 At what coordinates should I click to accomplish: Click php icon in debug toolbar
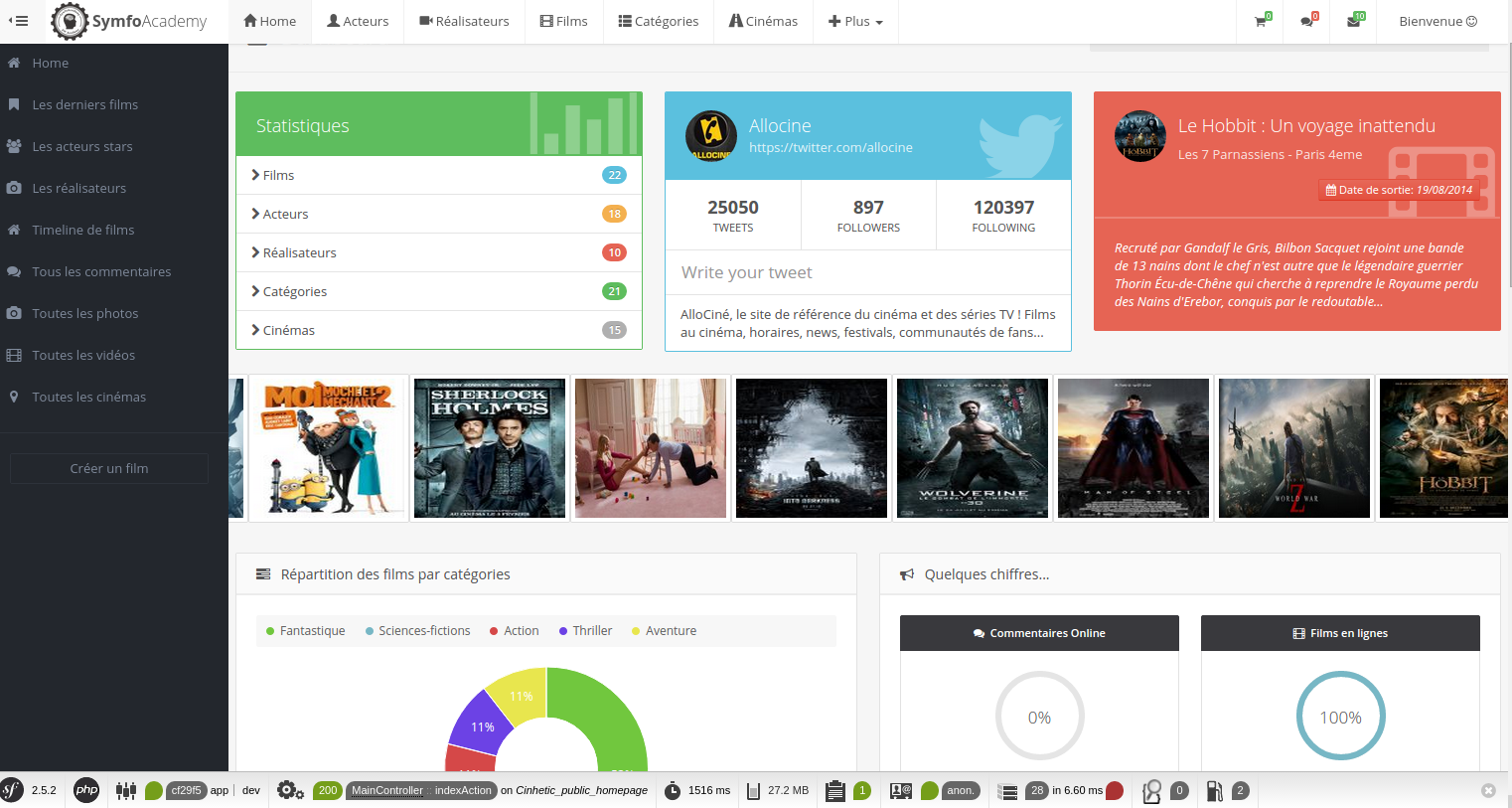click(x=87, y=790)
